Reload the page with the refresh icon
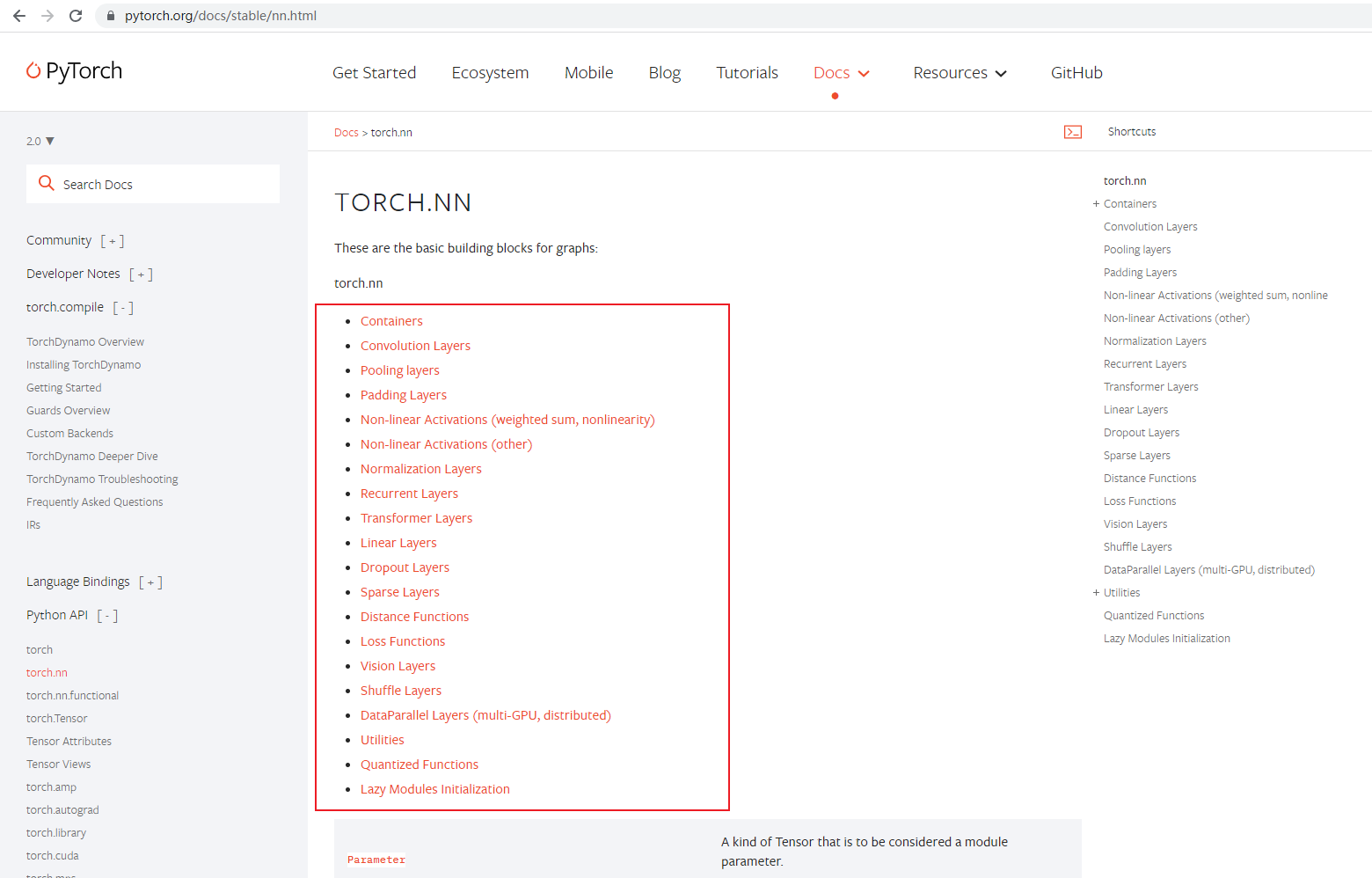1372x878 pixels. [76, 16]
